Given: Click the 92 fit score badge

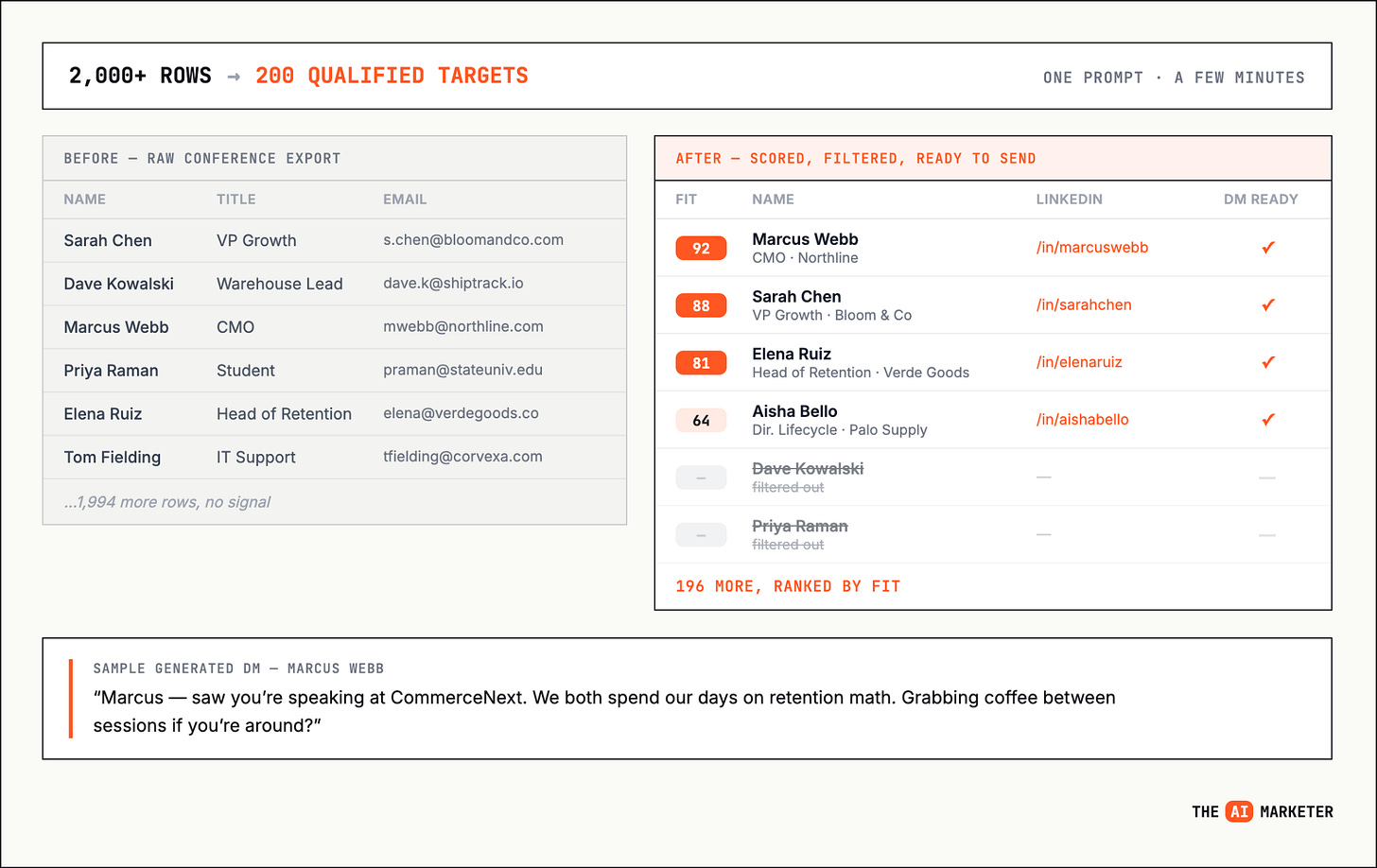Looking at the screenshot, I should pos(701,248).
